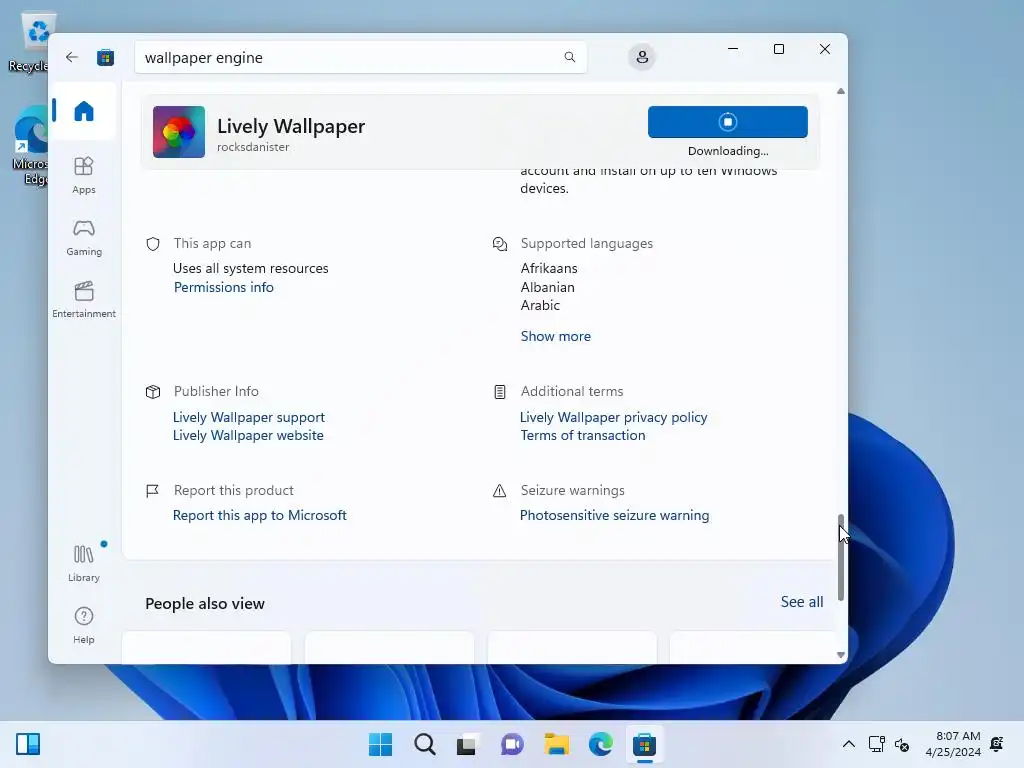See all People also view apps

(802, 601)
